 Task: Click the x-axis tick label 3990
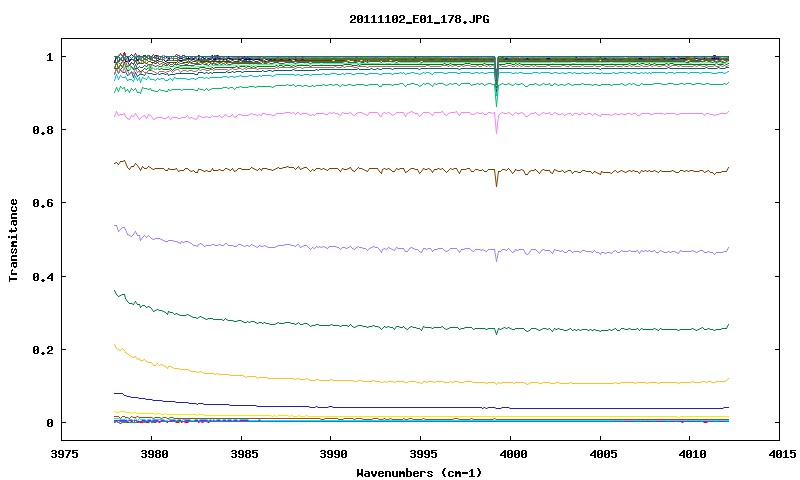334,454
